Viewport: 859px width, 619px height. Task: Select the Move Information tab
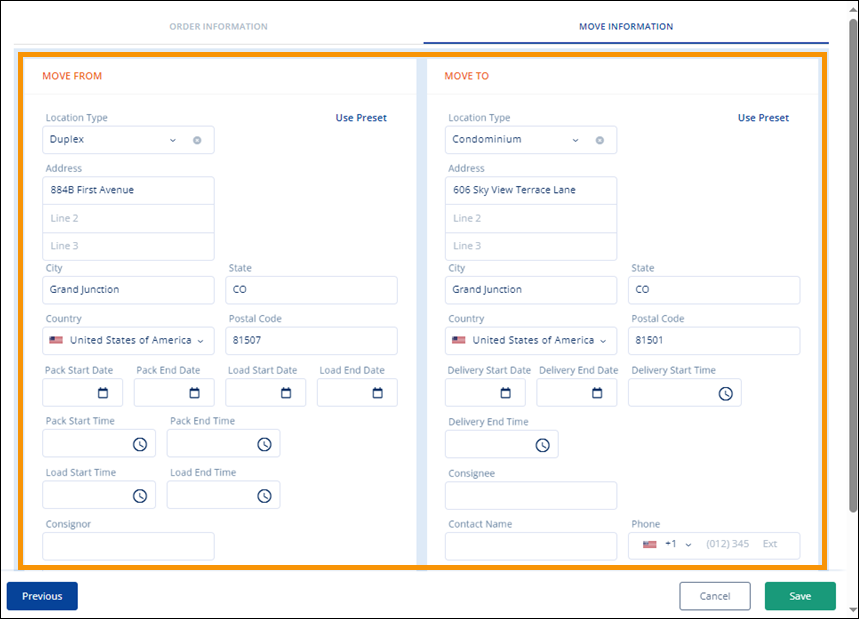[x=626, y=27]
